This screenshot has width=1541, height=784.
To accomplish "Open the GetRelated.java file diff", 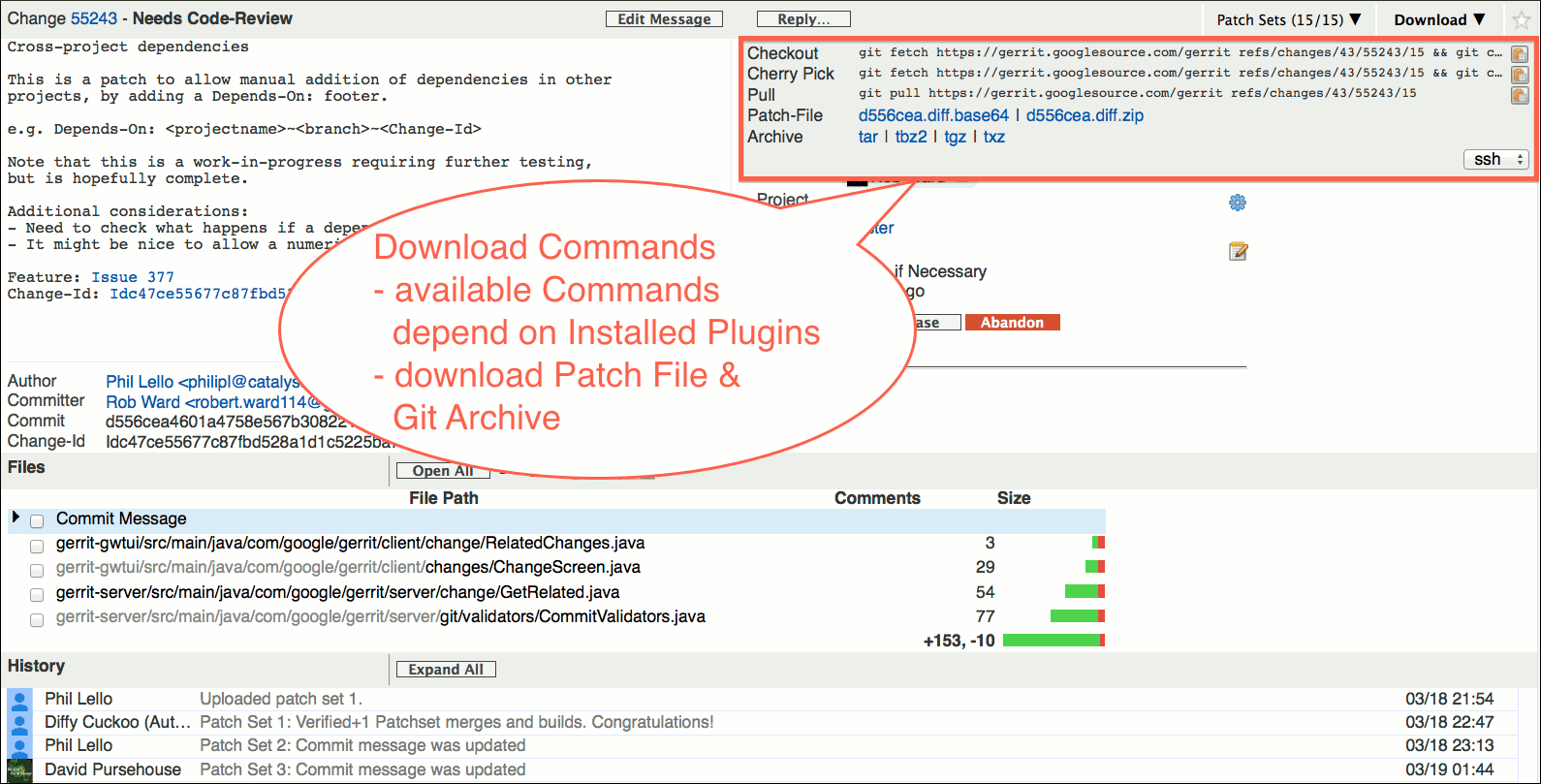I will pyautogui.click(x=337, y=592).
